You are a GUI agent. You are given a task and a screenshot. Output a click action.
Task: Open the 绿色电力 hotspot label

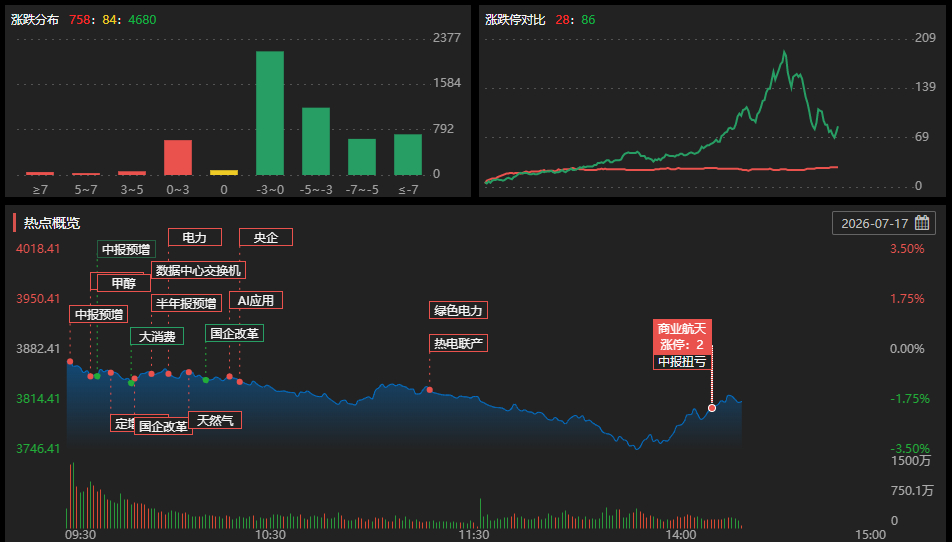(458, 310)
